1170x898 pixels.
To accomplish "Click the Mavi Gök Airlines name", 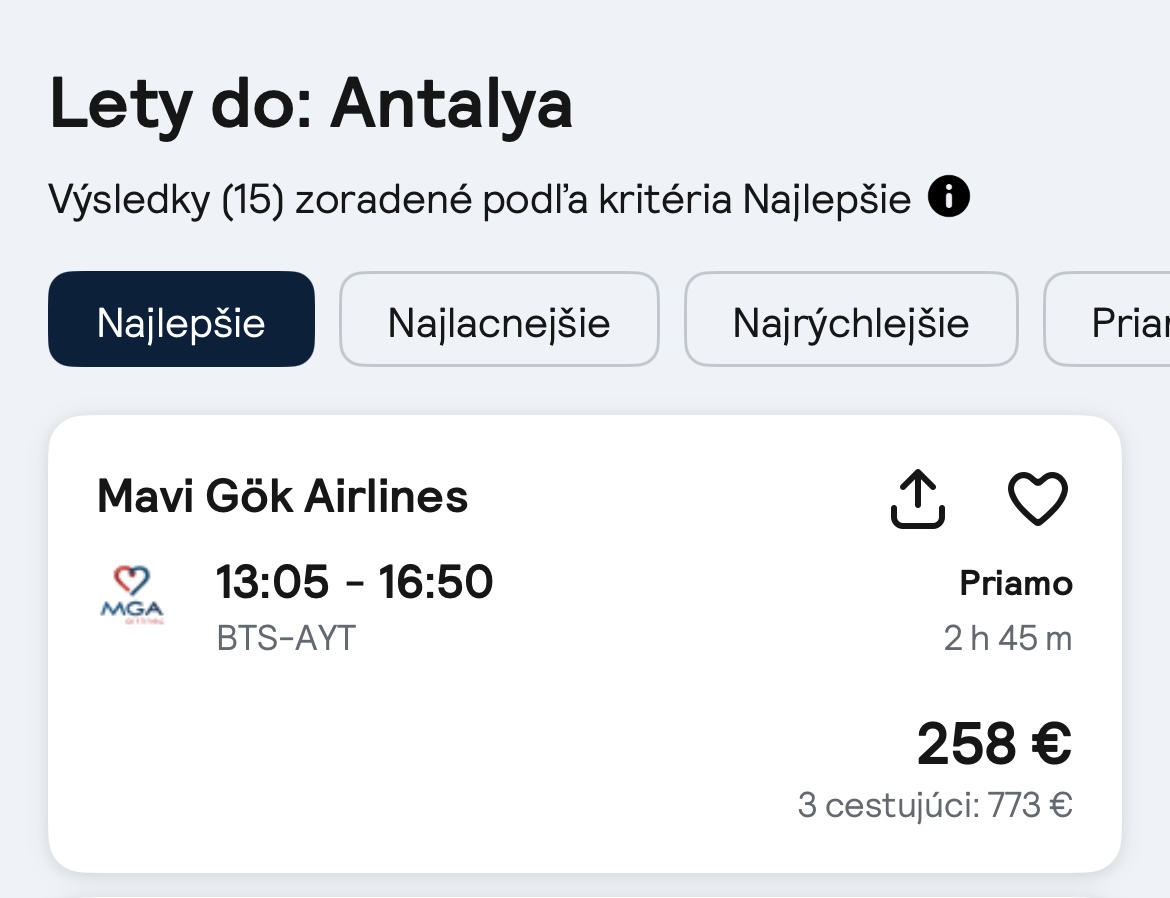I will 283,496.
